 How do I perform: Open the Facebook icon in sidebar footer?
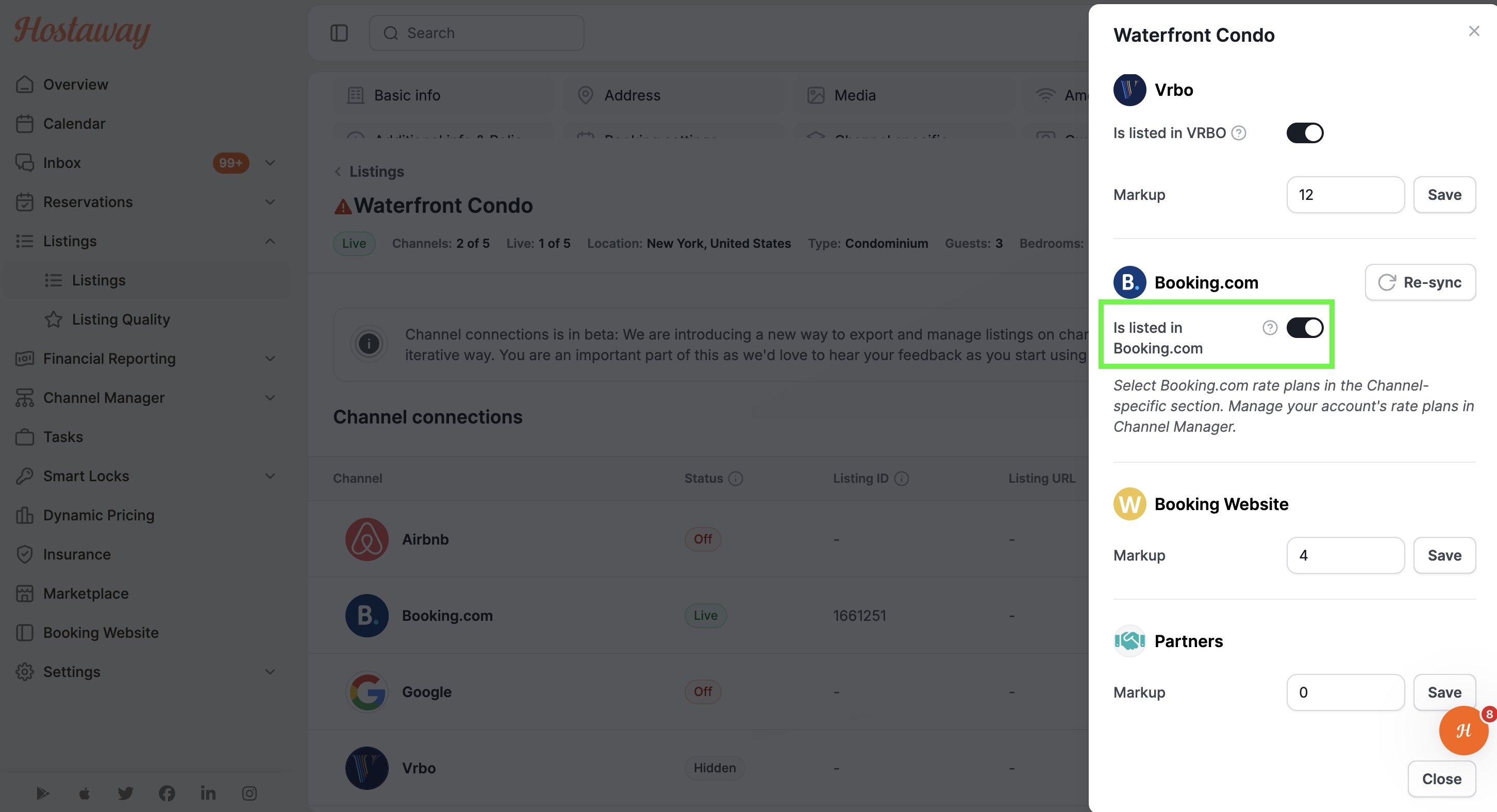point(167,793)
